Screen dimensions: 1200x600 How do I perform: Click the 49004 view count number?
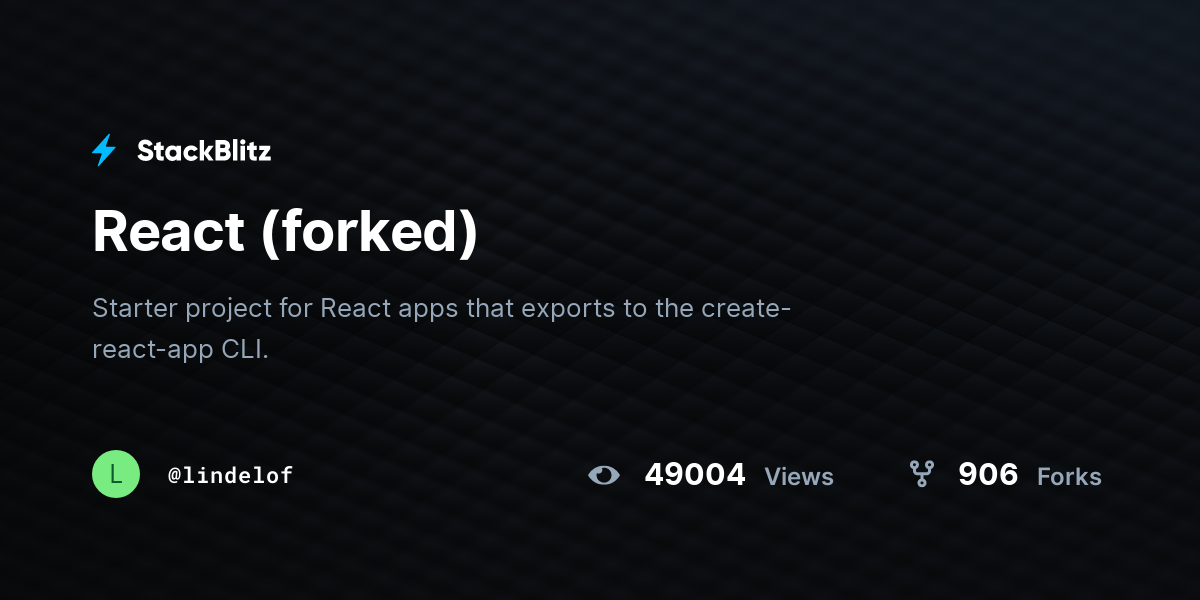pos(695,474)
